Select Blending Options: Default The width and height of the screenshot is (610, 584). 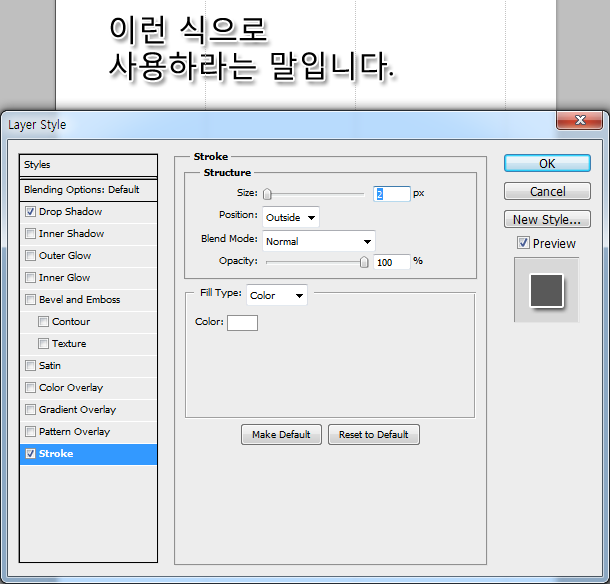pos(88,190)
